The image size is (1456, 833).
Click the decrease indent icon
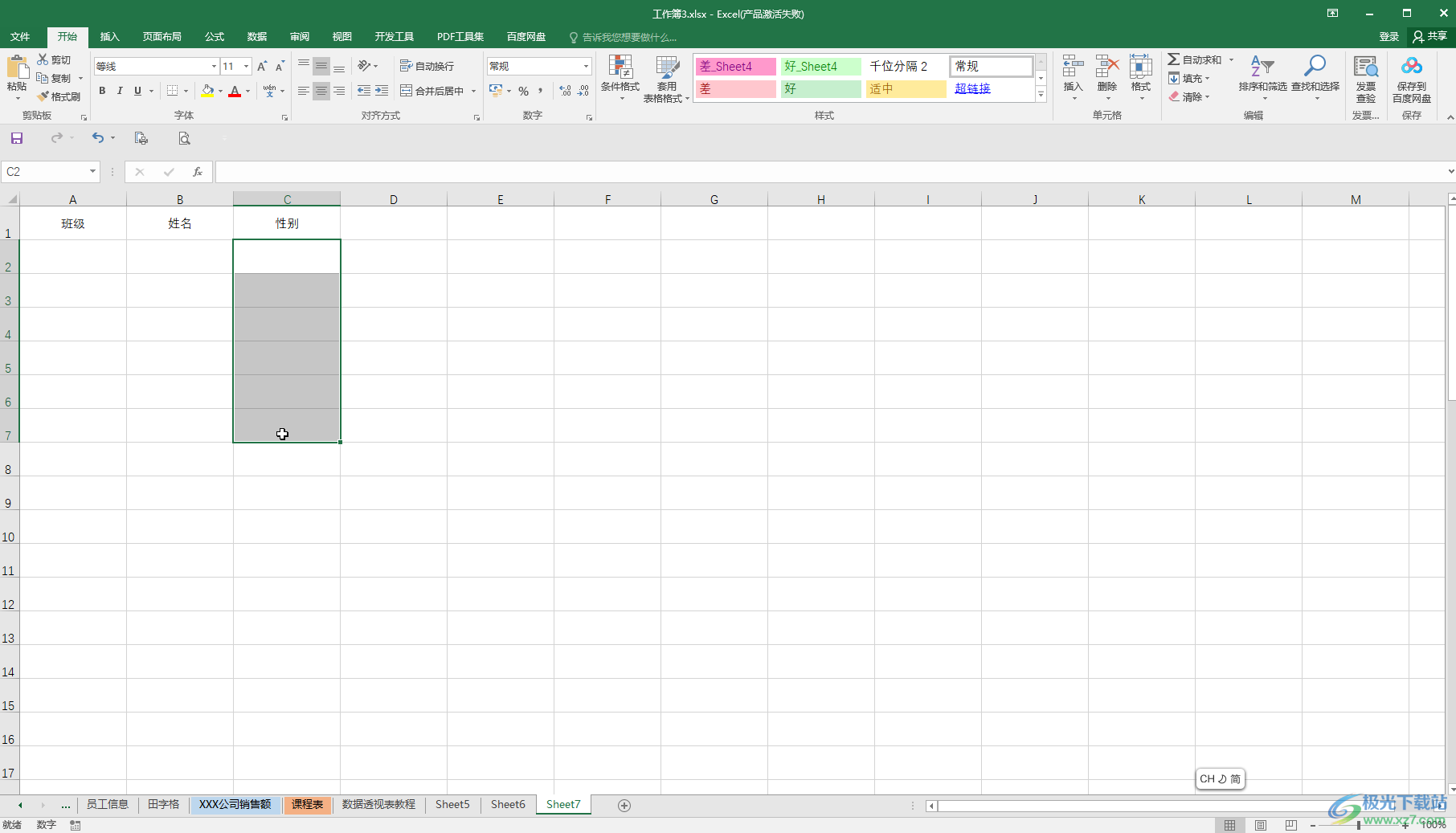click(364, 91)
